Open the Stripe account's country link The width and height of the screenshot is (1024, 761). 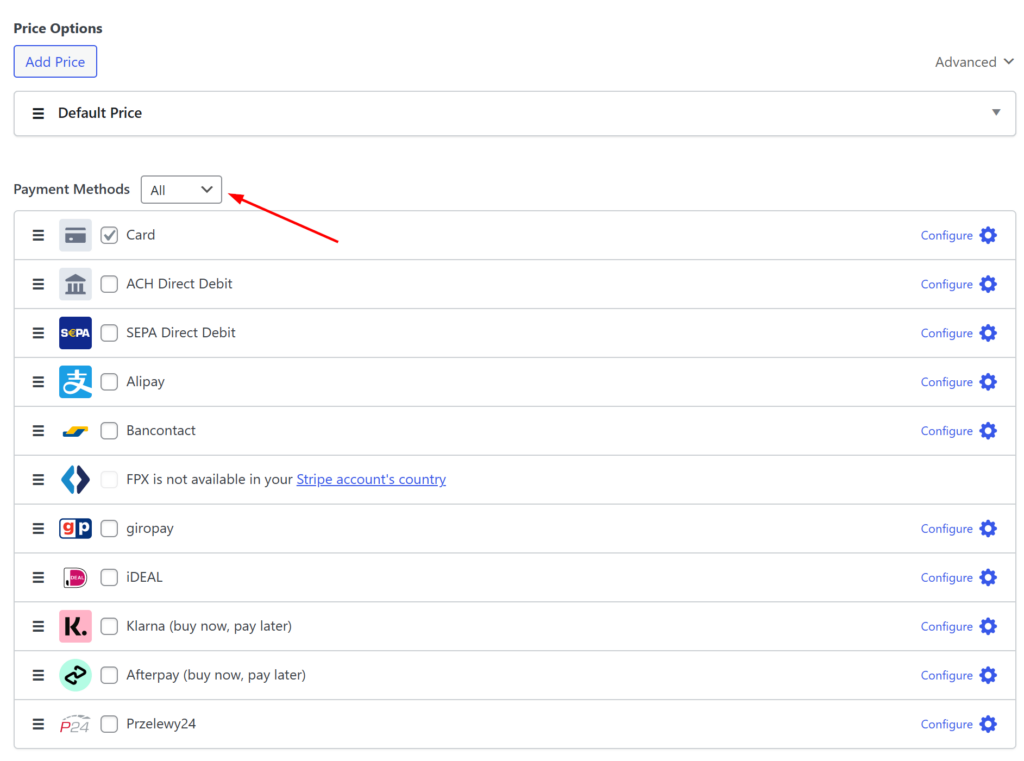coord(371,479)
